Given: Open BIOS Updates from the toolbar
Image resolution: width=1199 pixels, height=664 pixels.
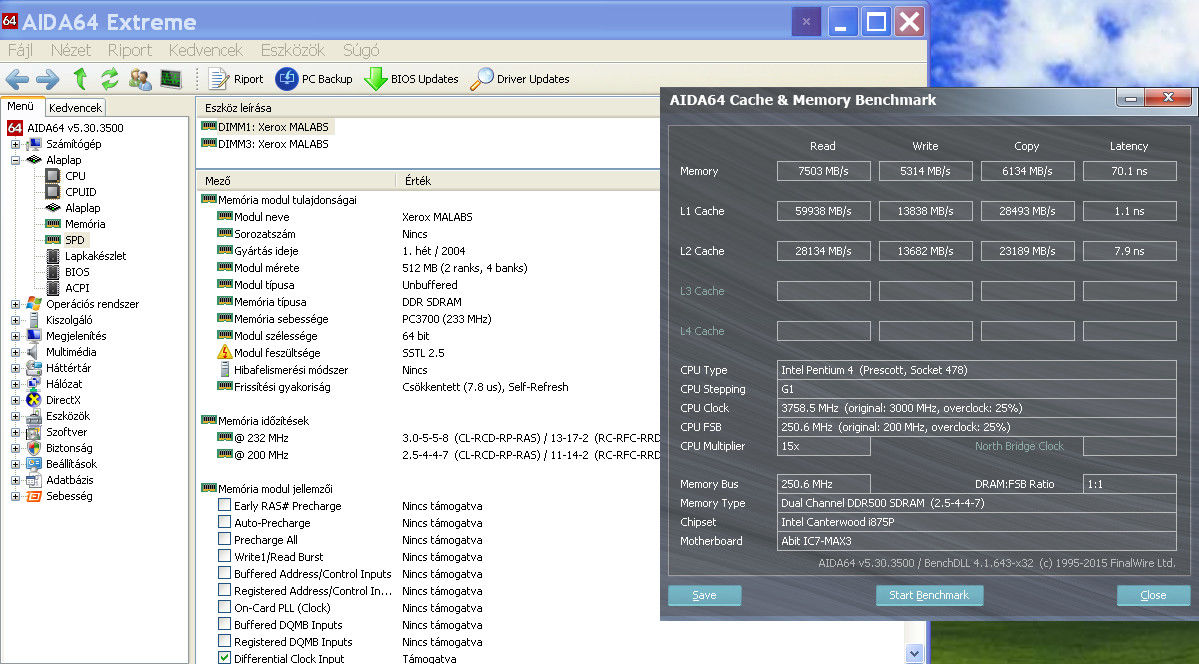Looking at the screenshot, I should point(411,79).
